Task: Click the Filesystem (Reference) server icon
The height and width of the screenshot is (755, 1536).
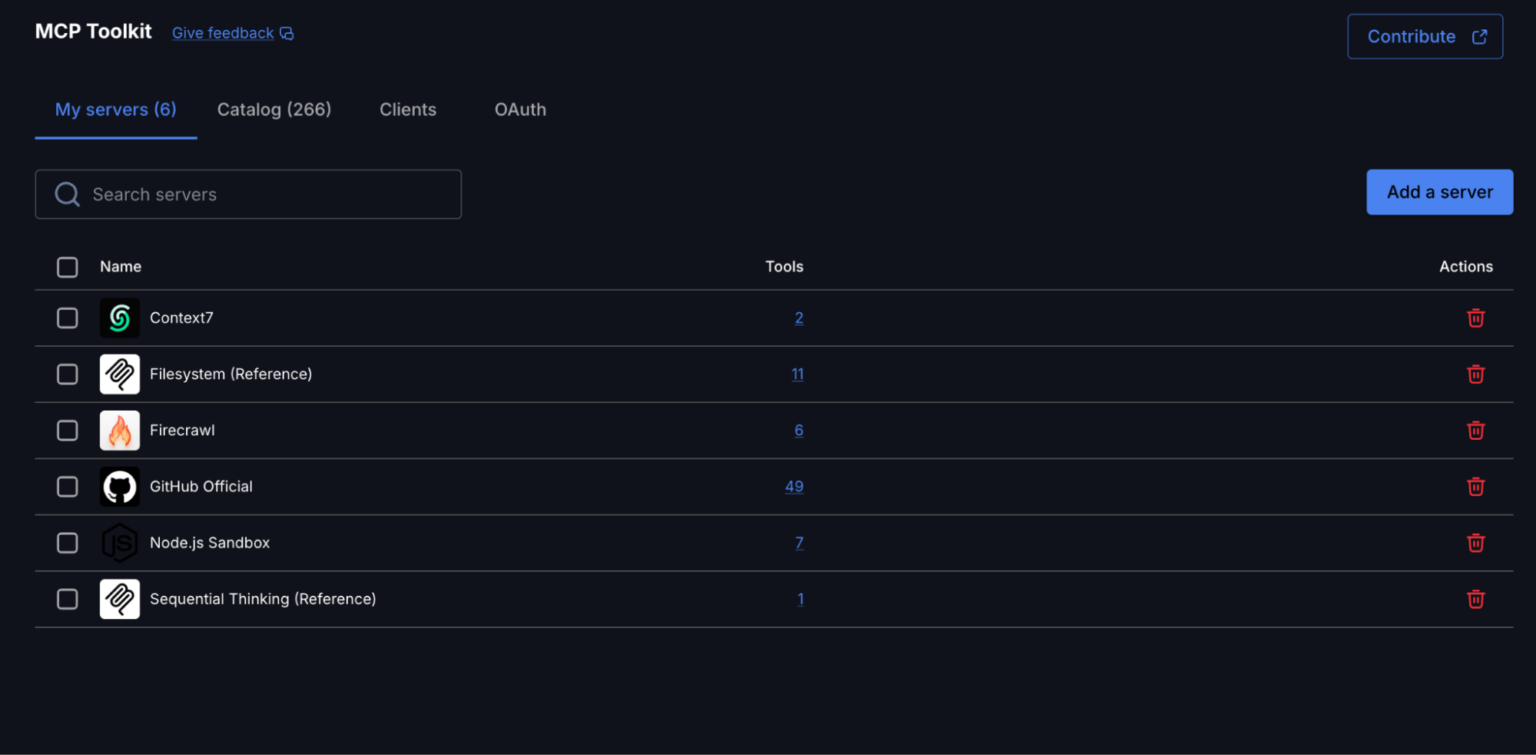Action: pyautogui.click(x=119, y=374)
